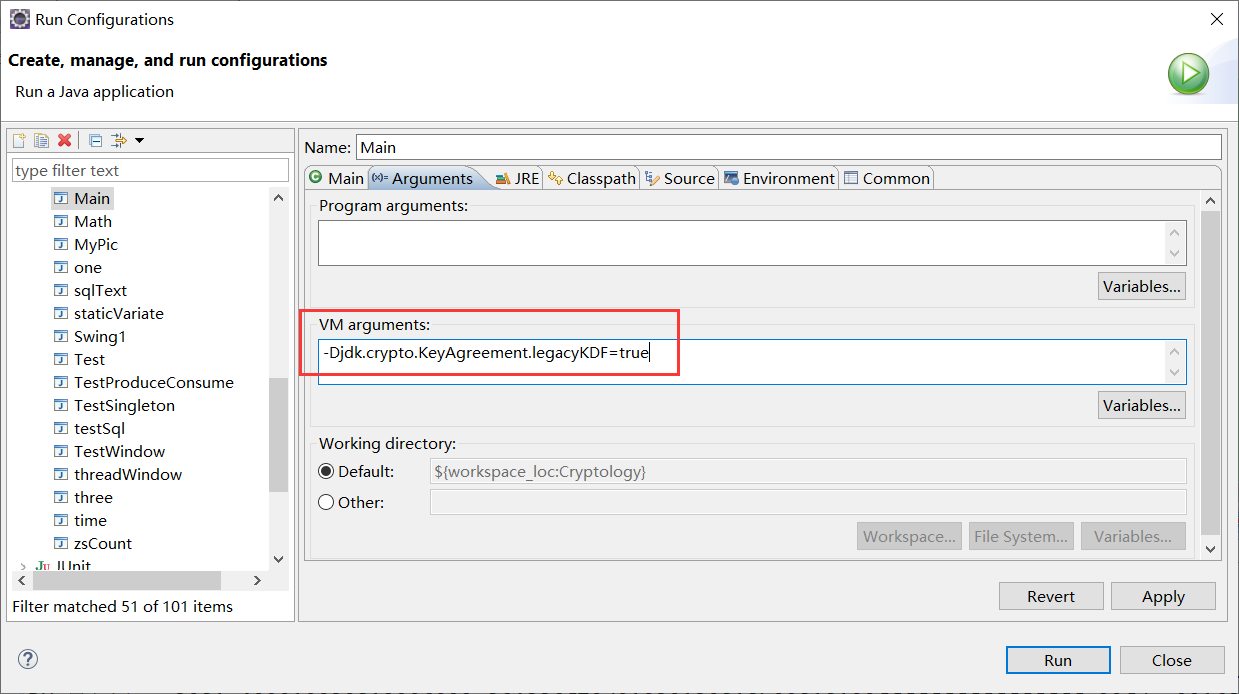
Task: Select the testSql configuration
Action: pos(99,428)
